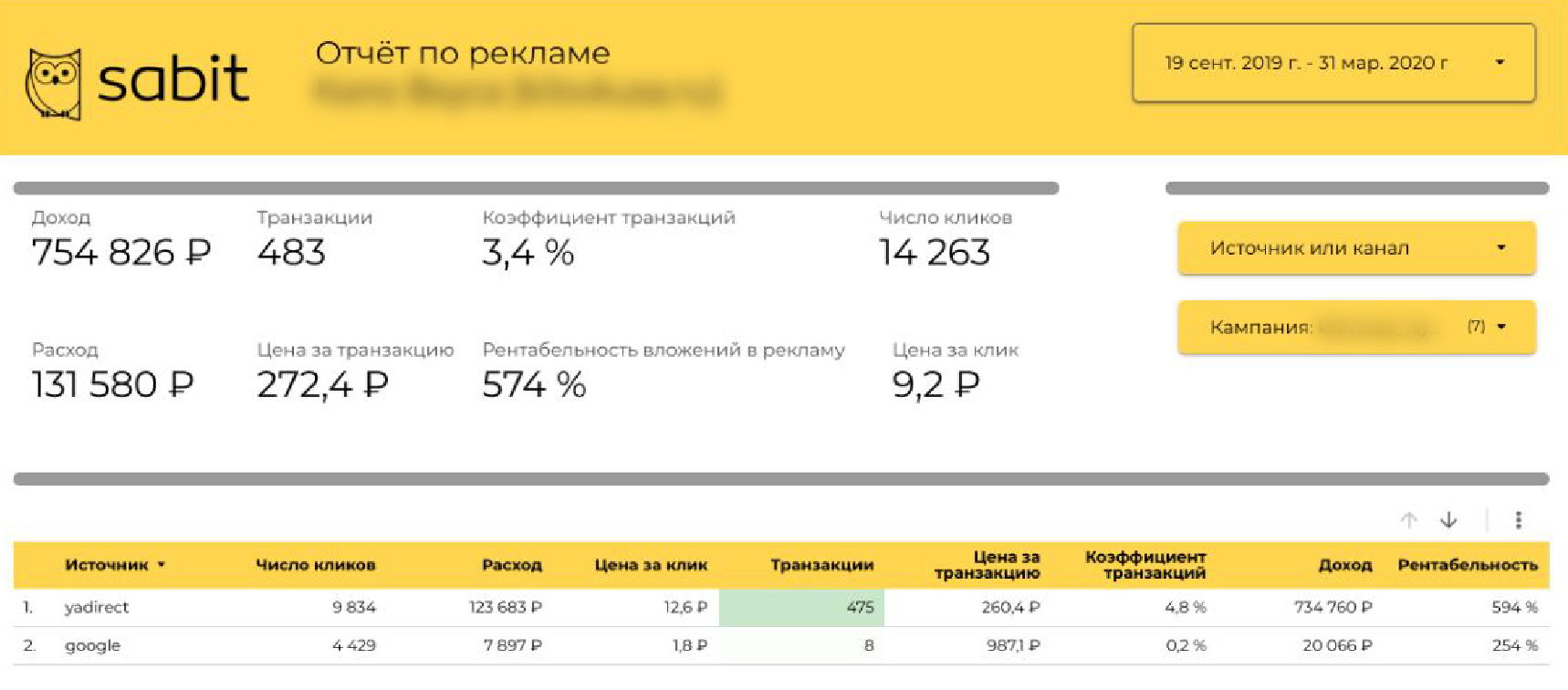1568x690 pixels.
Task: Click the green highlighted 475 transactions cell
Action: coord(801,607)
